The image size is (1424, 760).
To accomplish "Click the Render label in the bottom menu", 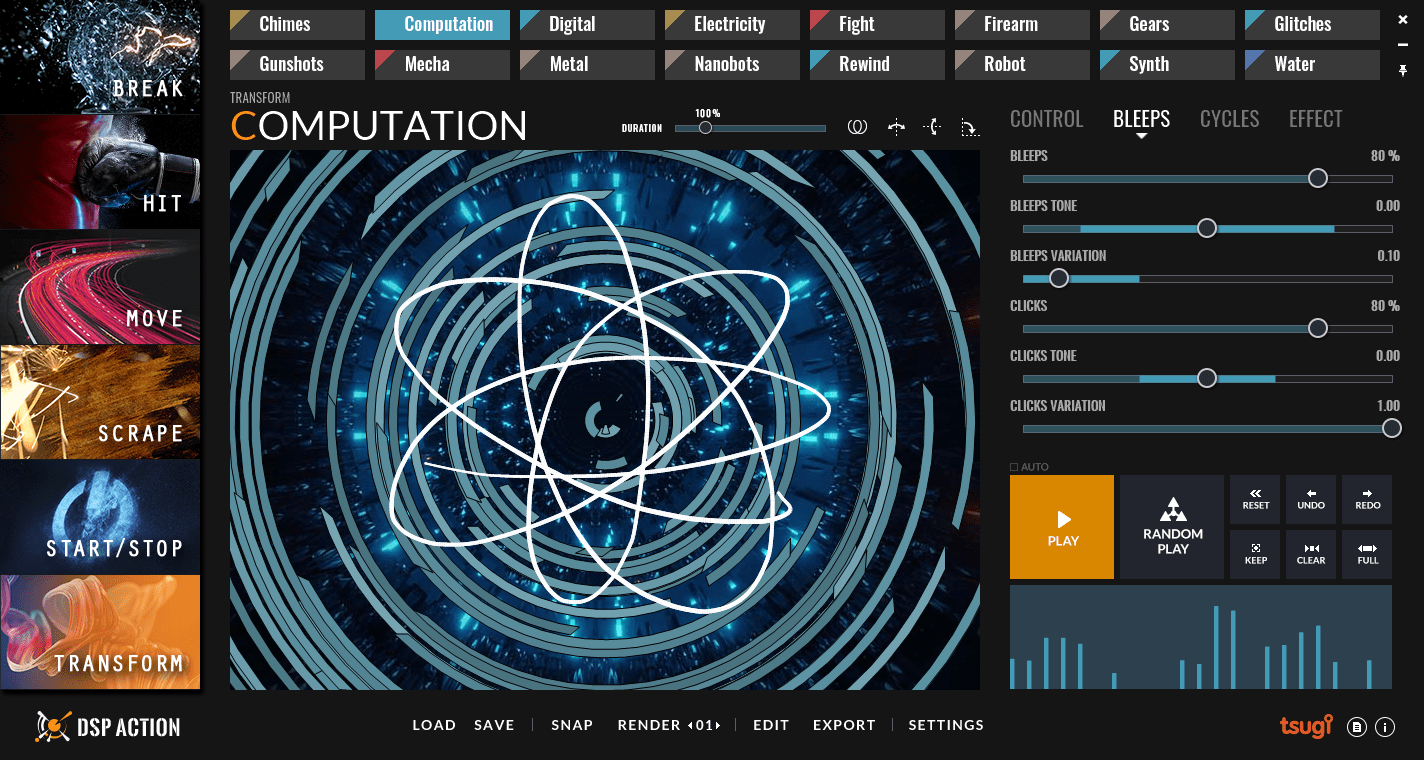I will pos(649,725).
